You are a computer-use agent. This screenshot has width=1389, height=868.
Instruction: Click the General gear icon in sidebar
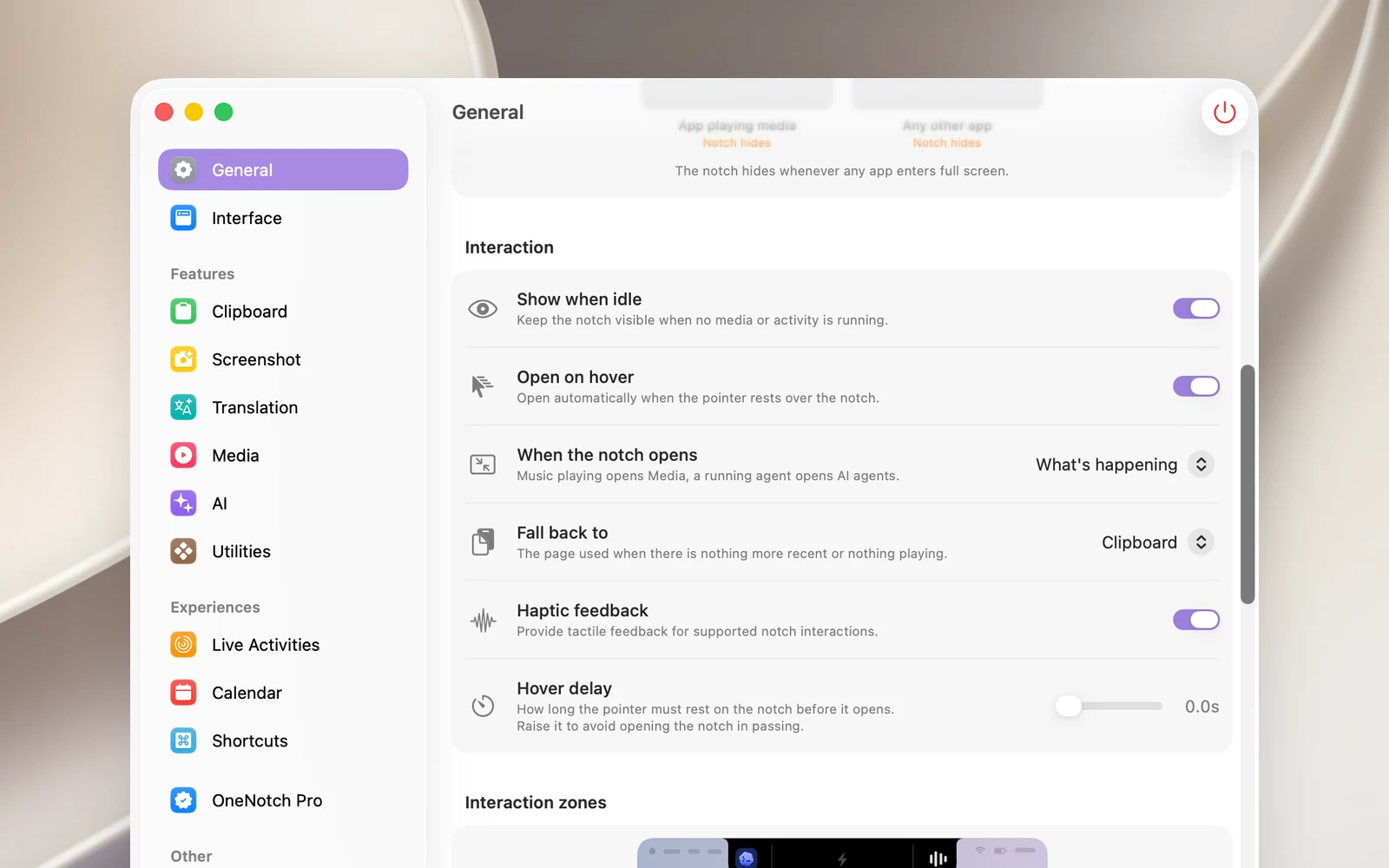(183, 169)
